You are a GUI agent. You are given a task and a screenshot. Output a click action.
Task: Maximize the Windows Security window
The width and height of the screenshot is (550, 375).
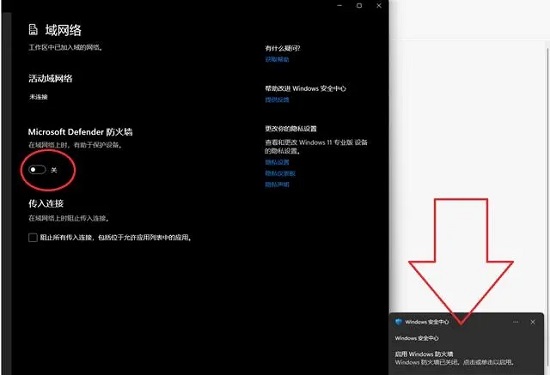click(x=359, y=6)
